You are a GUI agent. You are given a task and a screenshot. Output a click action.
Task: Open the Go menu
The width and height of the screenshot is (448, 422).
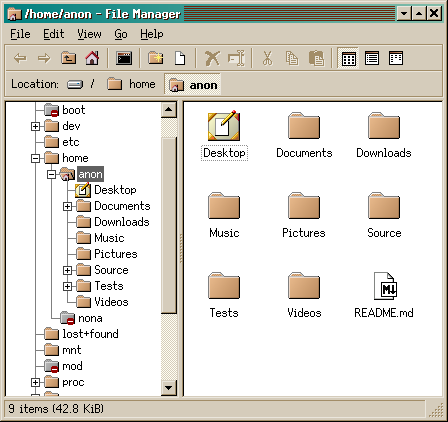click(x=121, y=34)
